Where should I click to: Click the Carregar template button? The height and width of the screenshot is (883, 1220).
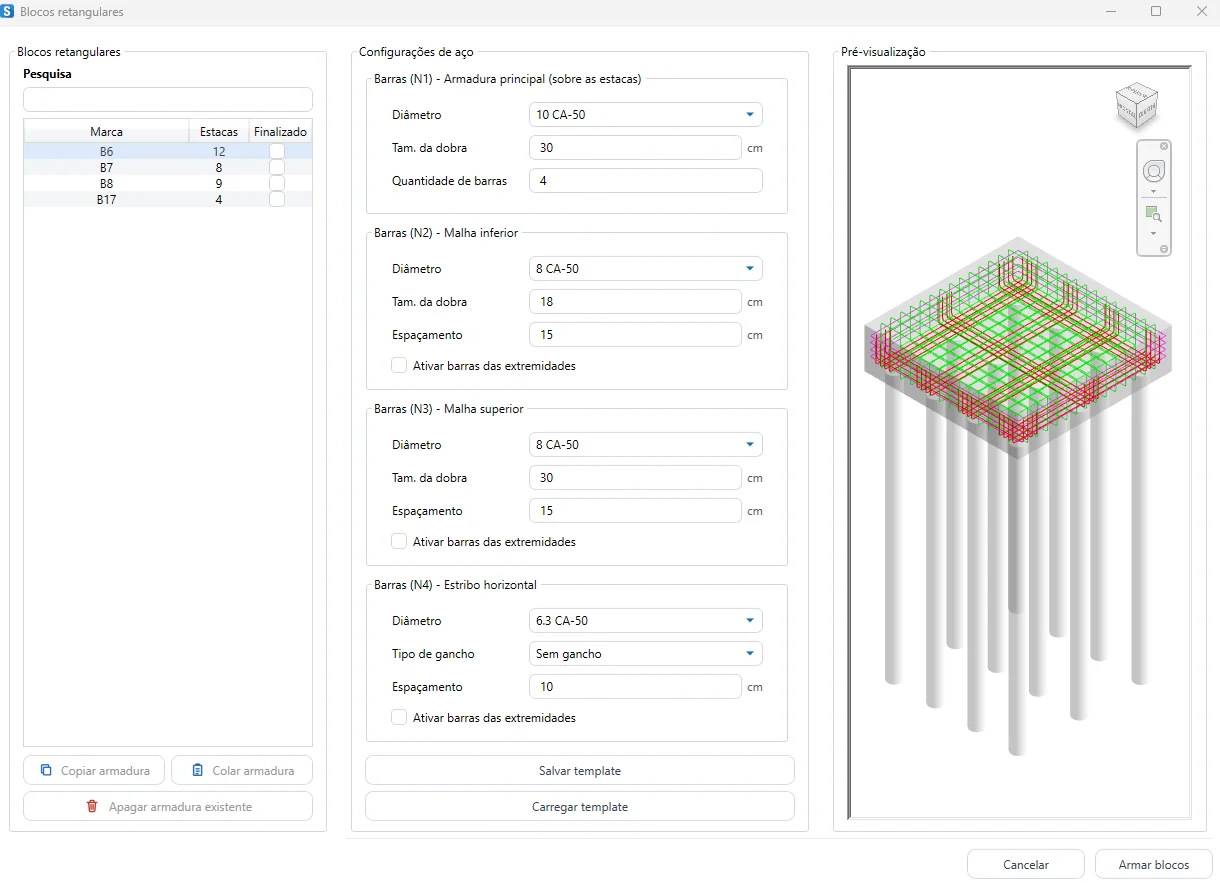(x=580, y=807)
